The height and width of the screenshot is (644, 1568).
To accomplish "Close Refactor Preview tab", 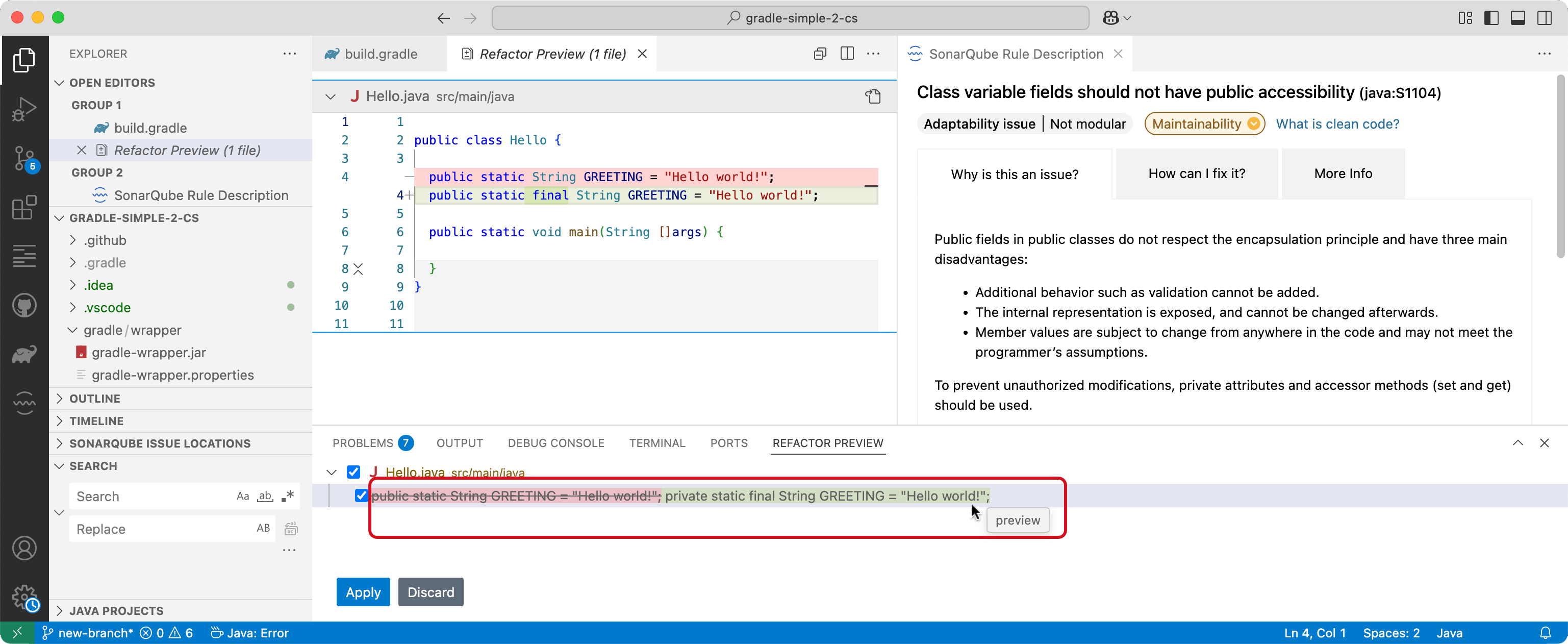I will point(642,54).
